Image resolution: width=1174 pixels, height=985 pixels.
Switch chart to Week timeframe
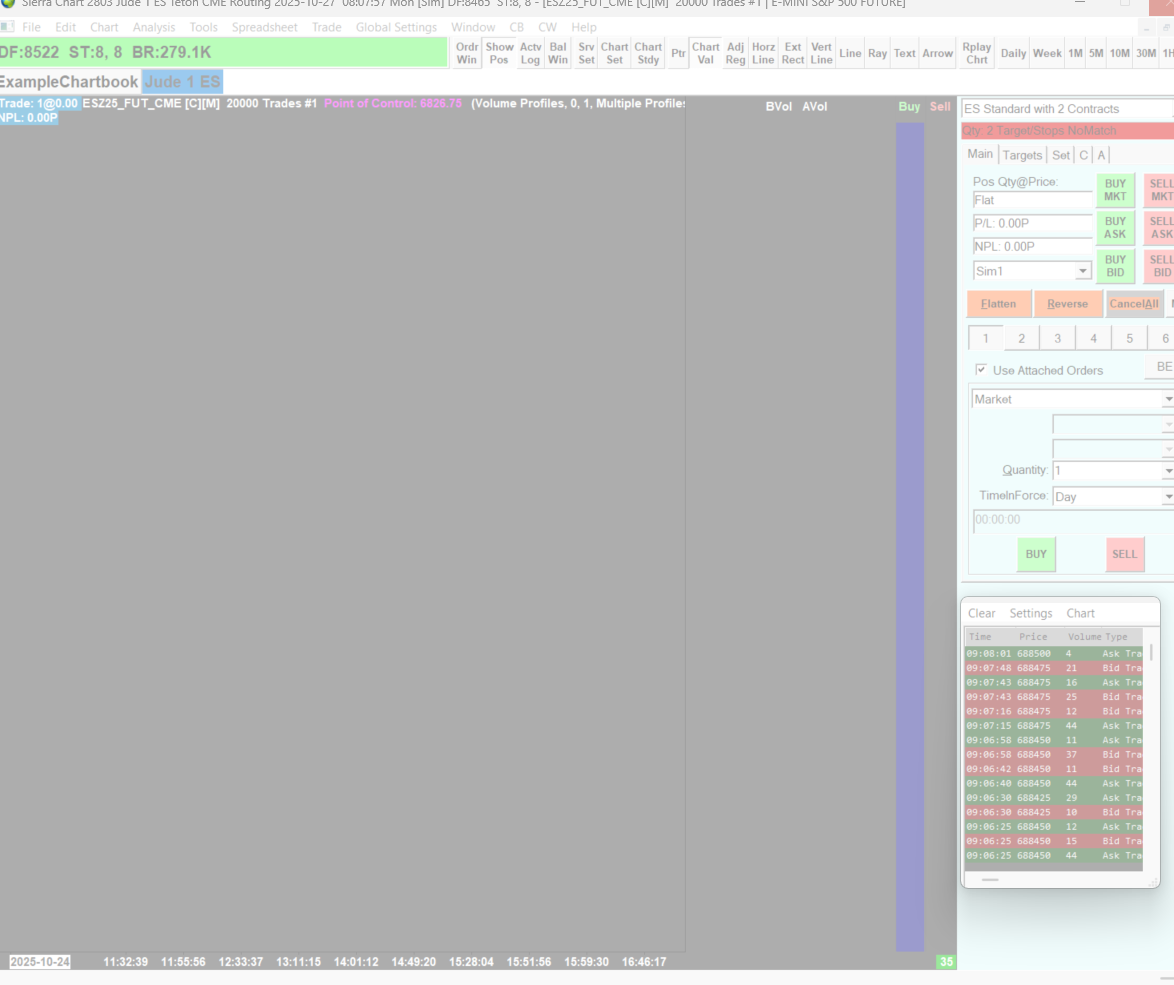point(1047,53)
